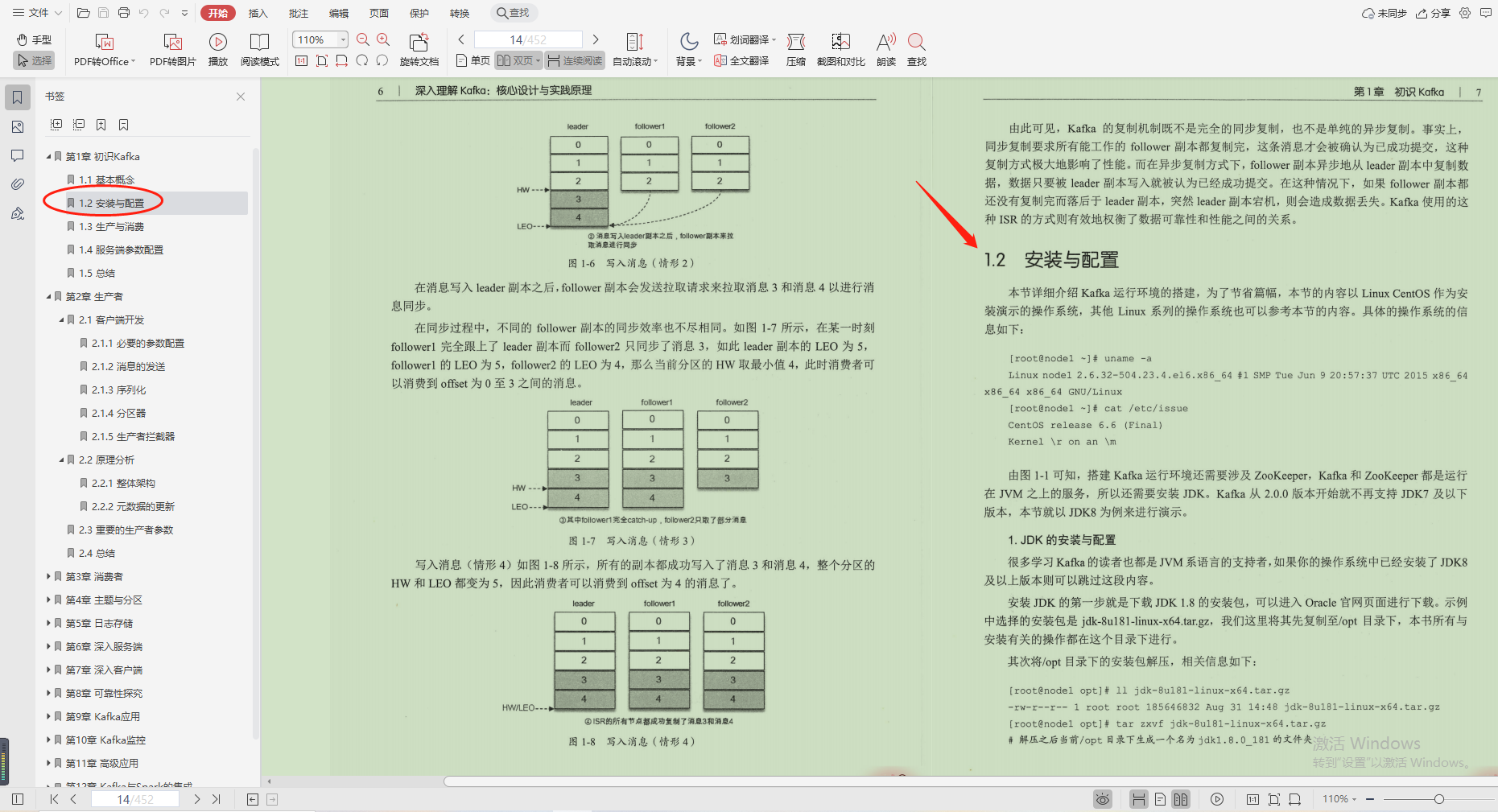The width and height of the screenshot is (1498, 812).
Task: Select the single page icon in the status bar
Action: point(1160,799)
